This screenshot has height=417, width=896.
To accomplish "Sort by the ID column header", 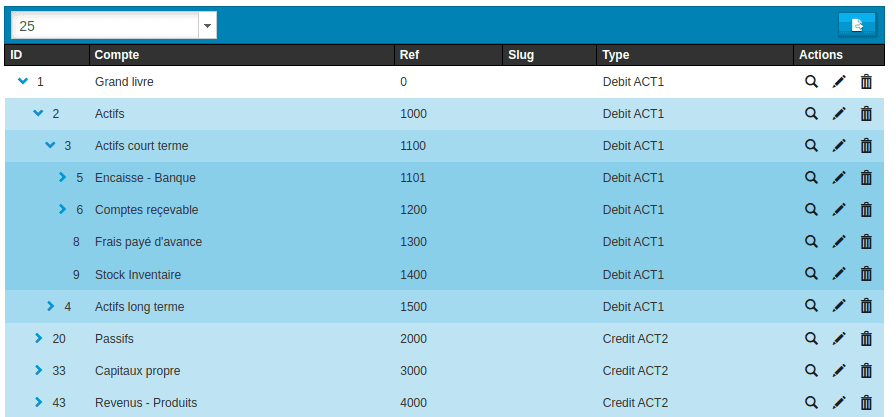I will (x=47, y=55).
